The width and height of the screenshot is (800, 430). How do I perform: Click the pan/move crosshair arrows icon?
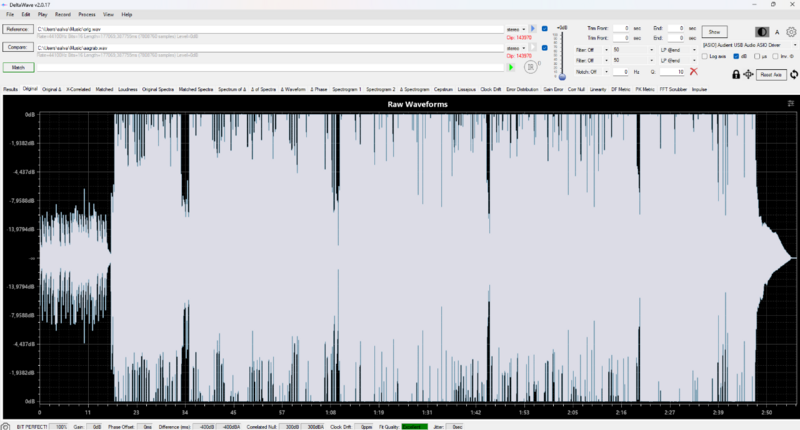pos(748,74)
